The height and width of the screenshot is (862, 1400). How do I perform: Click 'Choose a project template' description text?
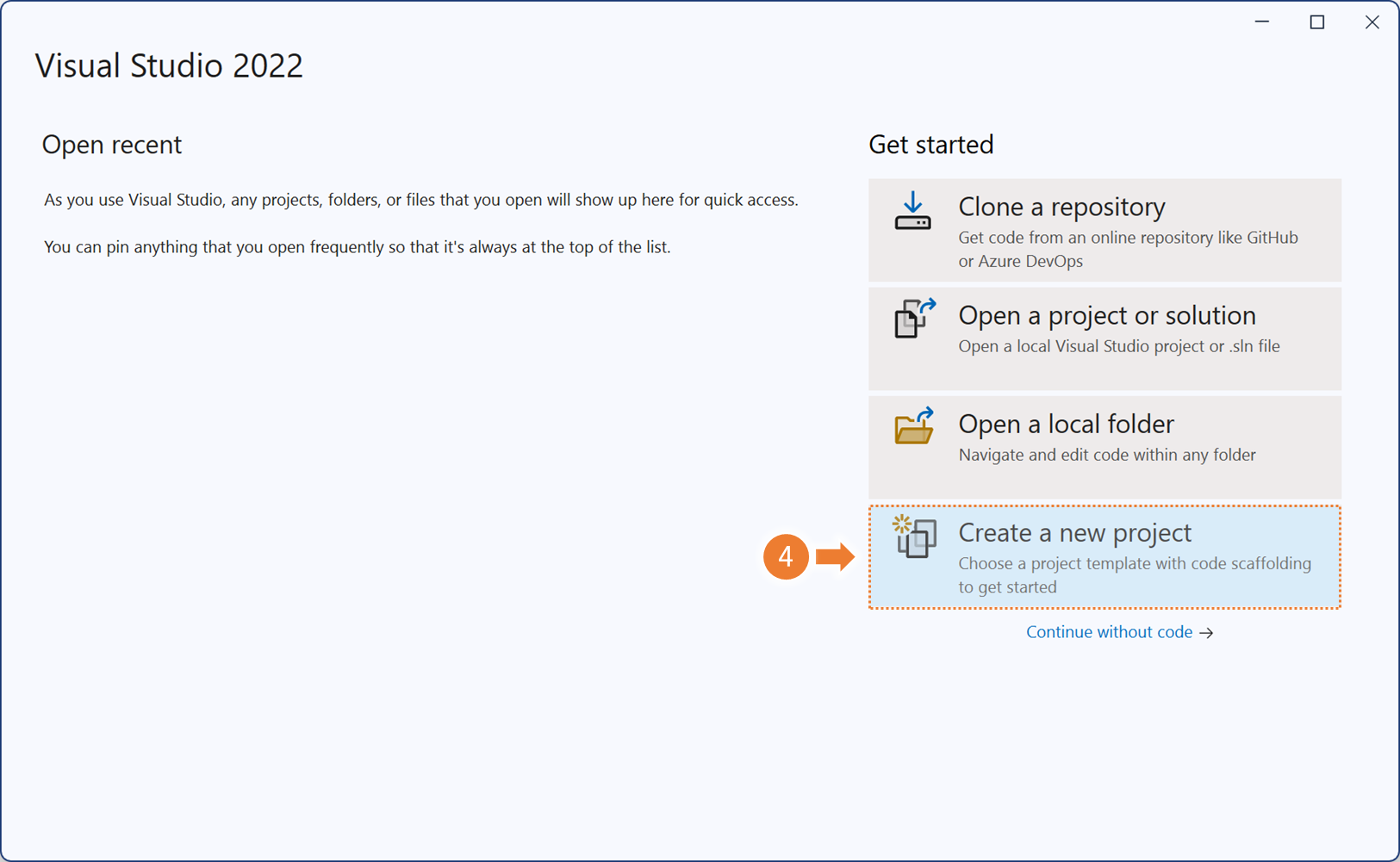tap(1136, 575)
